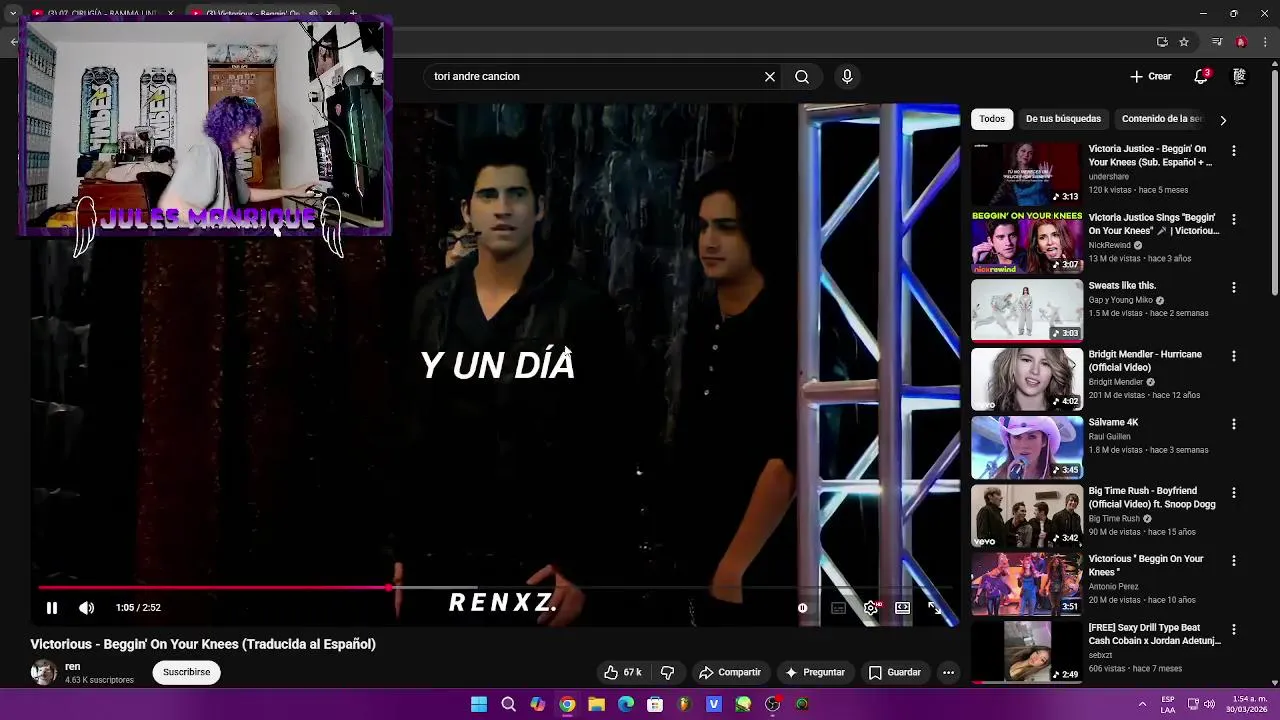Viewport: 1280px width, 720px height.
Task: Open Windows taskbar search
Action: (508, 704)
